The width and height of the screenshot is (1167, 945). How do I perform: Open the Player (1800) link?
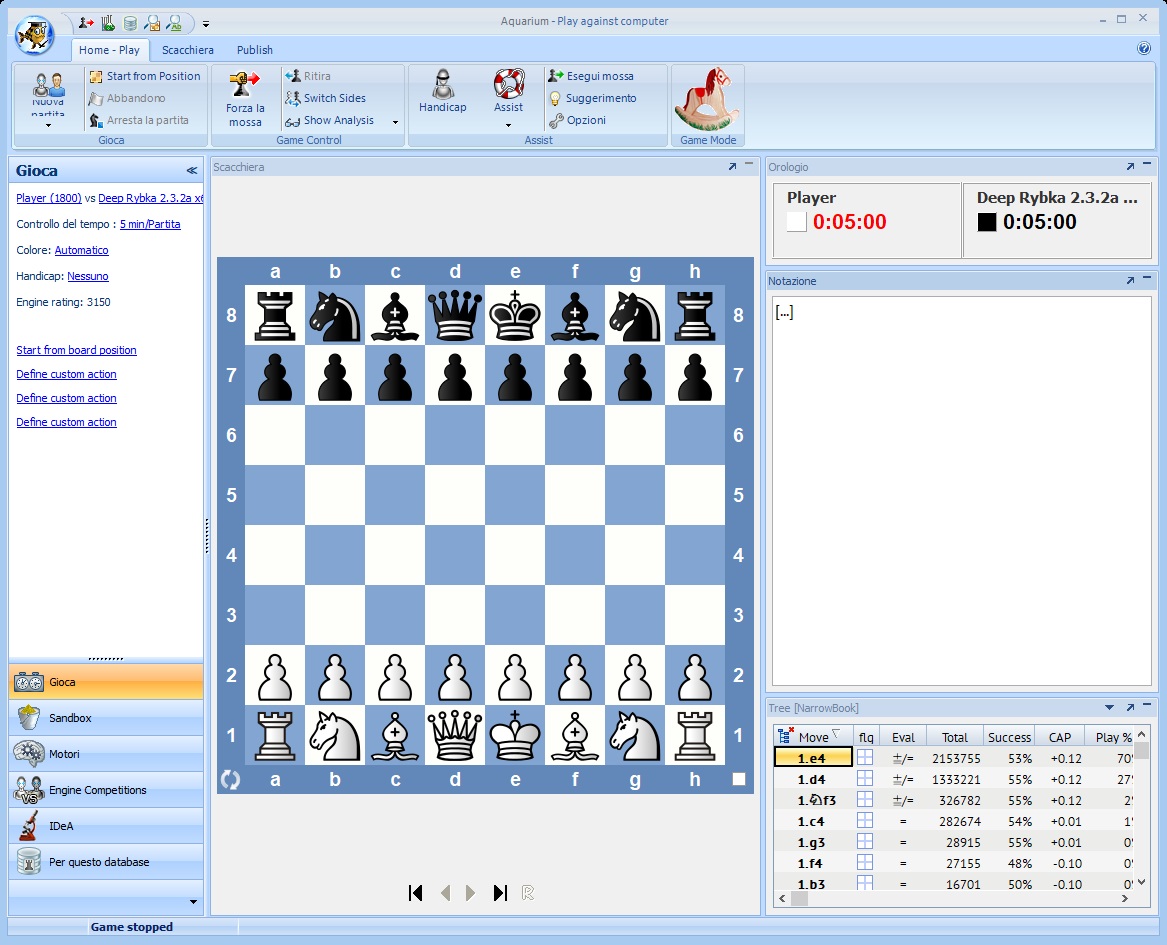tap(49, 198)
